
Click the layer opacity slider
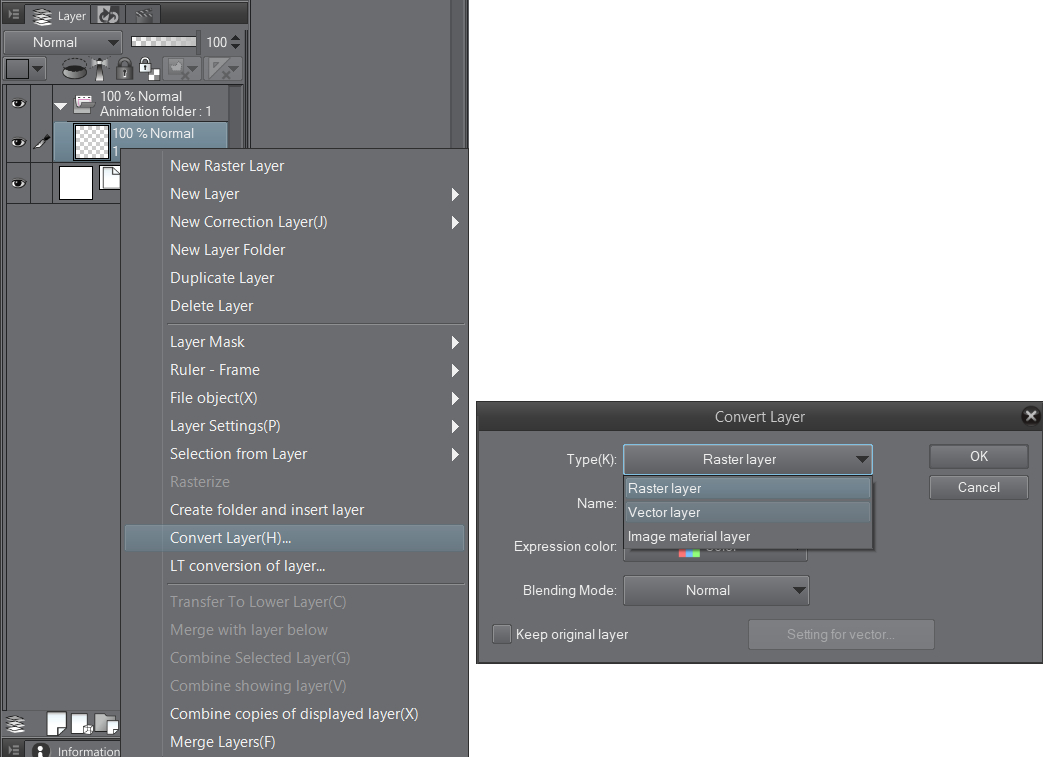pos(164,42)
